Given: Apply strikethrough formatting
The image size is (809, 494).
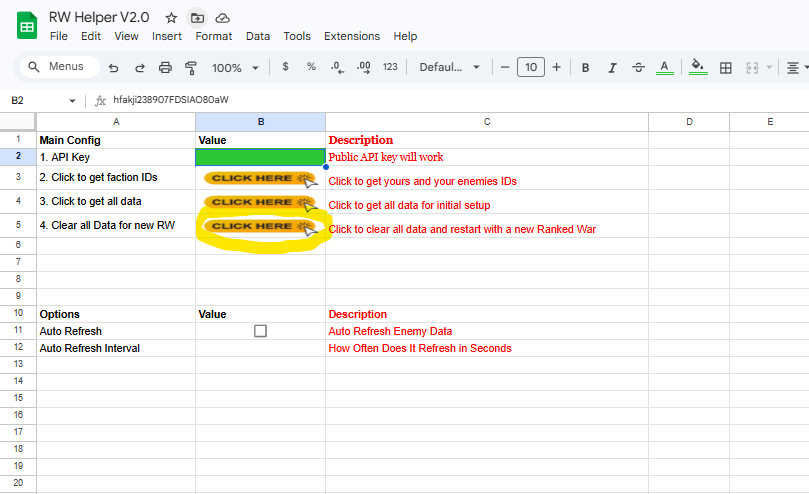Looking at the screenshot, I should pyautogui.click(x=638, y=67).
